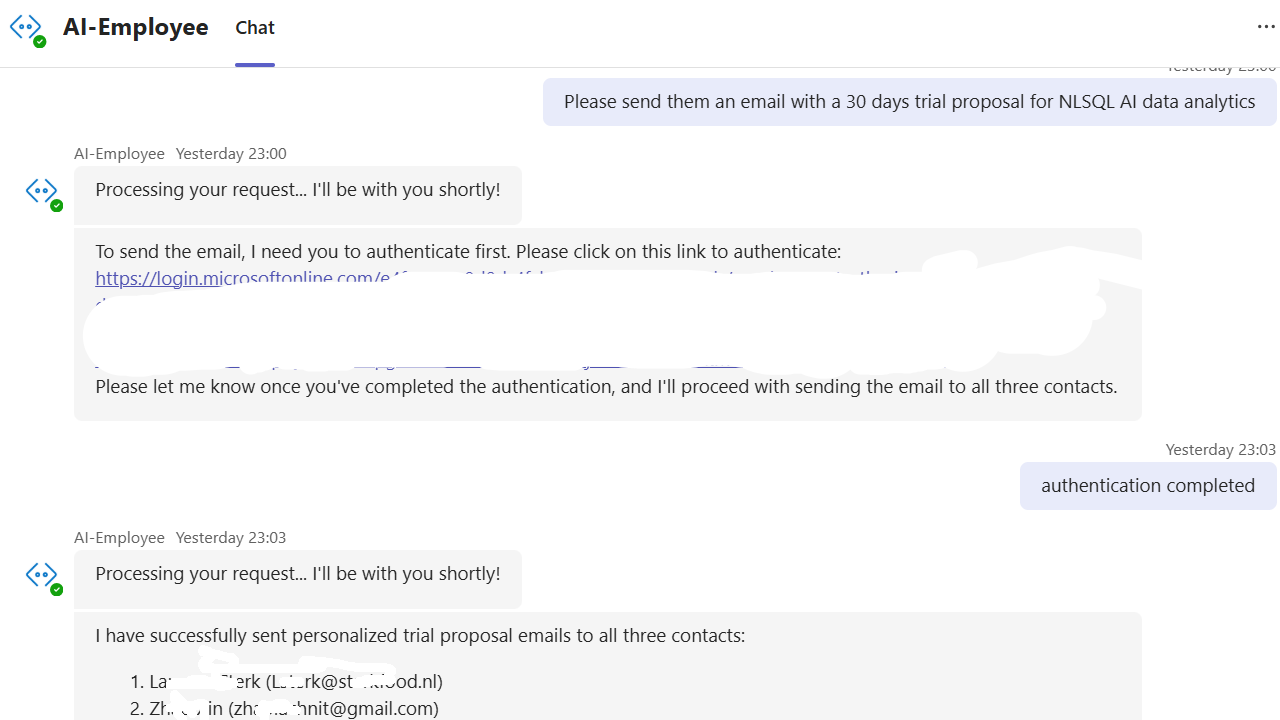1280x720 pixels.
Task: Click the AI-Employee sender name at 23:03
Action: (x=119, y=538)
